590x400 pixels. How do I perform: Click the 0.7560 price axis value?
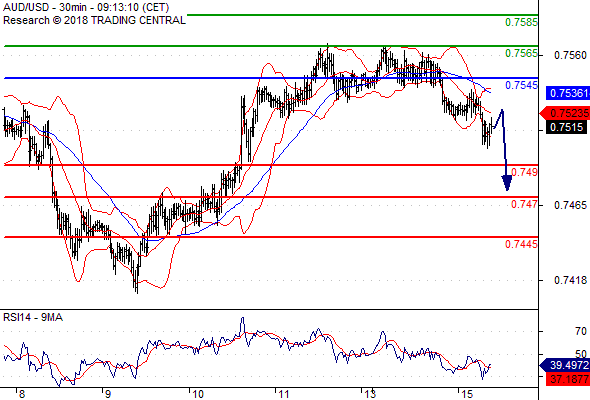tap(570, 55)
